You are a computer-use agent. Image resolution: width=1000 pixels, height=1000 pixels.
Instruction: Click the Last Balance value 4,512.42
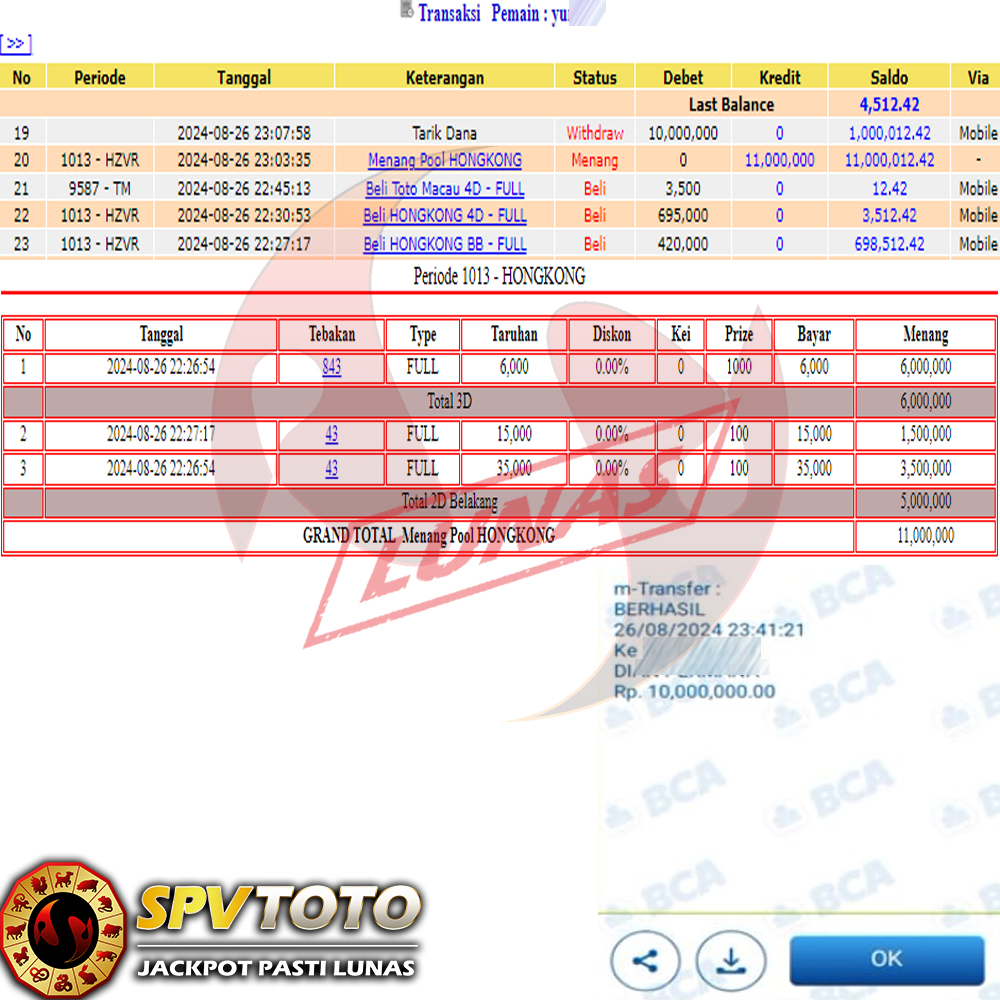(889, 104)
